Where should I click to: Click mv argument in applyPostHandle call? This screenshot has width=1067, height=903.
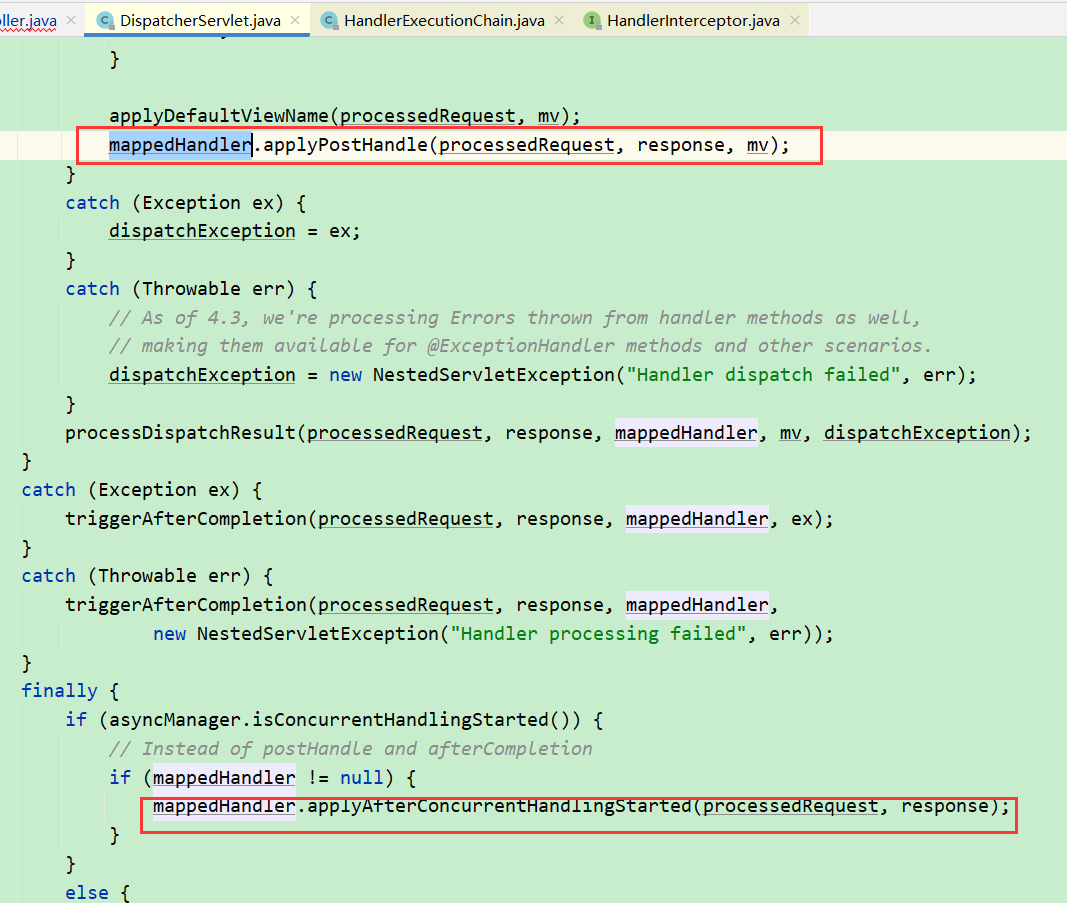click(757, 145)
